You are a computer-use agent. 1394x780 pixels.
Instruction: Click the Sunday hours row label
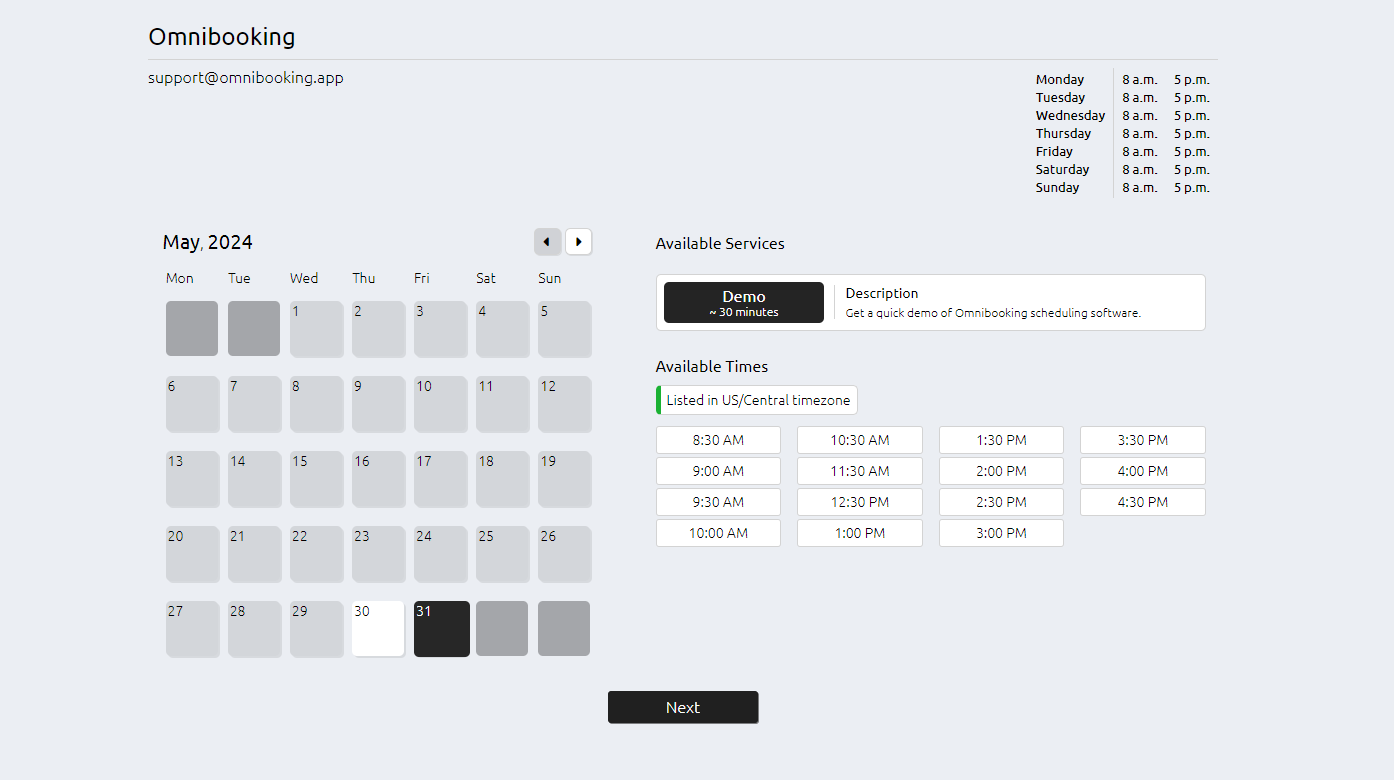[1057, 187]
